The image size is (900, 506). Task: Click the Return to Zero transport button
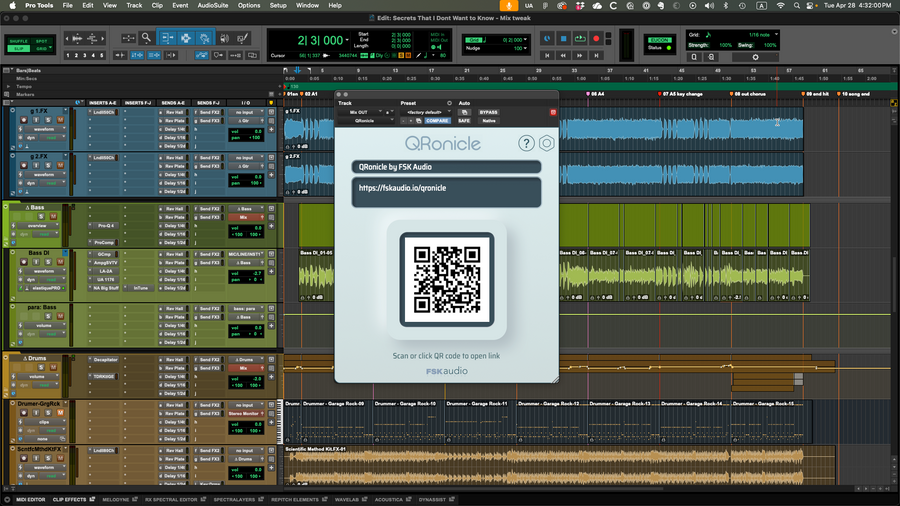pyautogui.click(x=547, y=55)
